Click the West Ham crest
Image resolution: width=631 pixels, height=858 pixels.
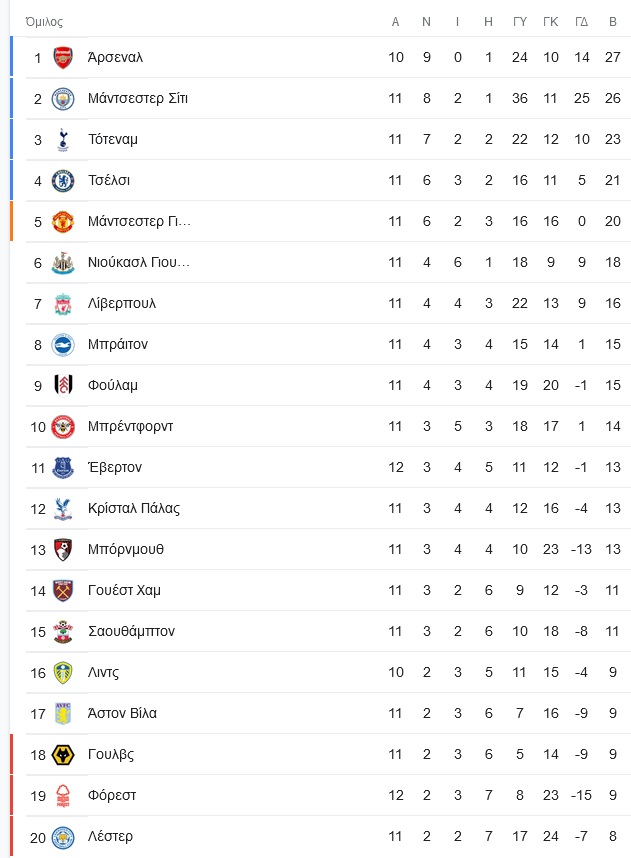click(x=63, y=591)
